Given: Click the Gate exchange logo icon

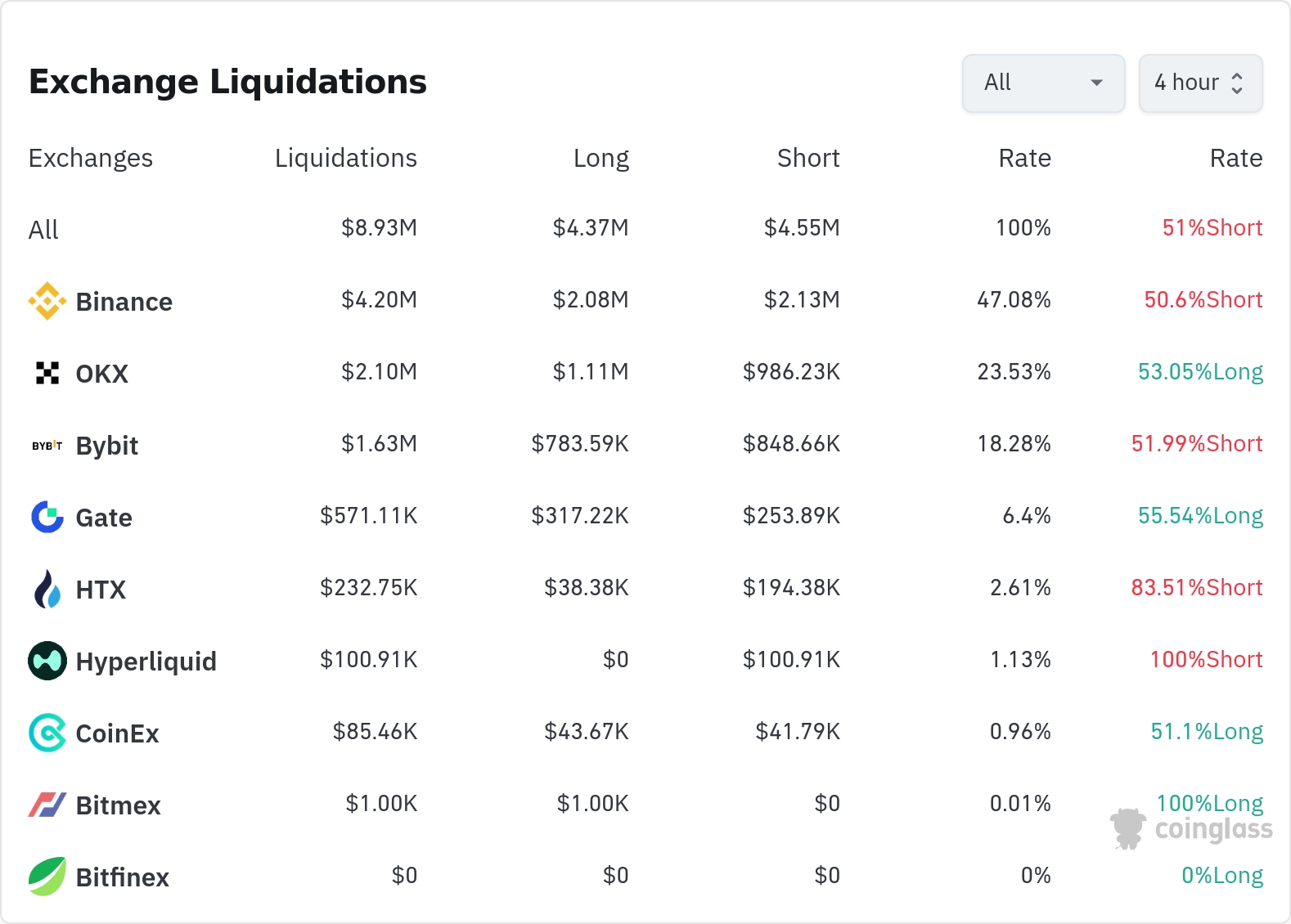Looking at the screenshot, I should [x=47, y=517].
